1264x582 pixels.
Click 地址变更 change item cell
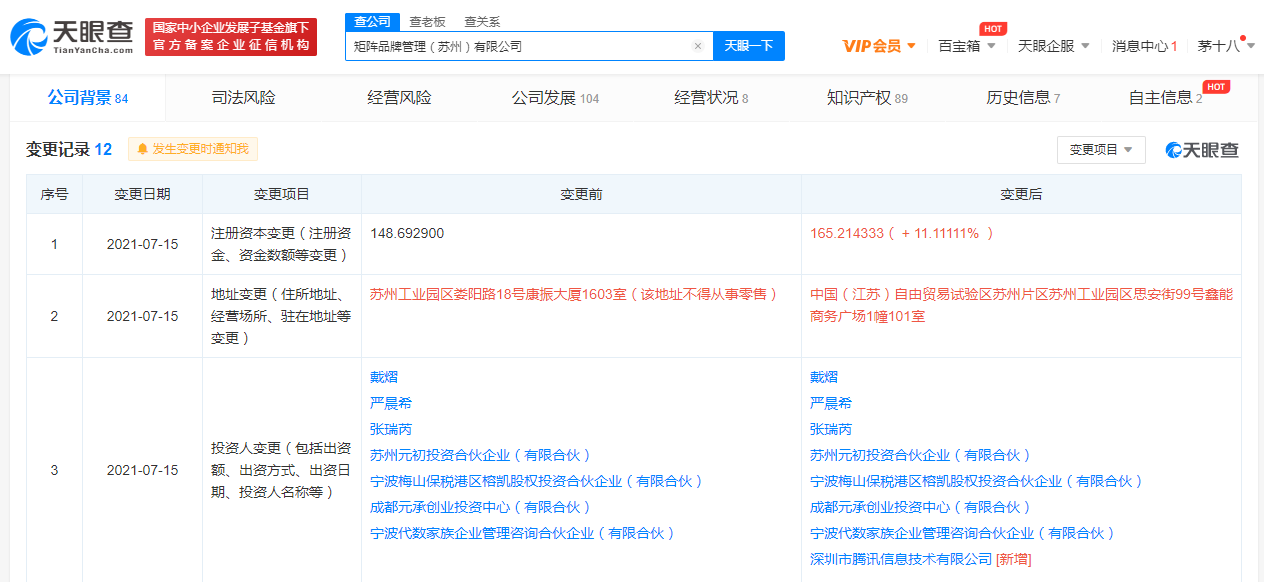pos(281,316)
